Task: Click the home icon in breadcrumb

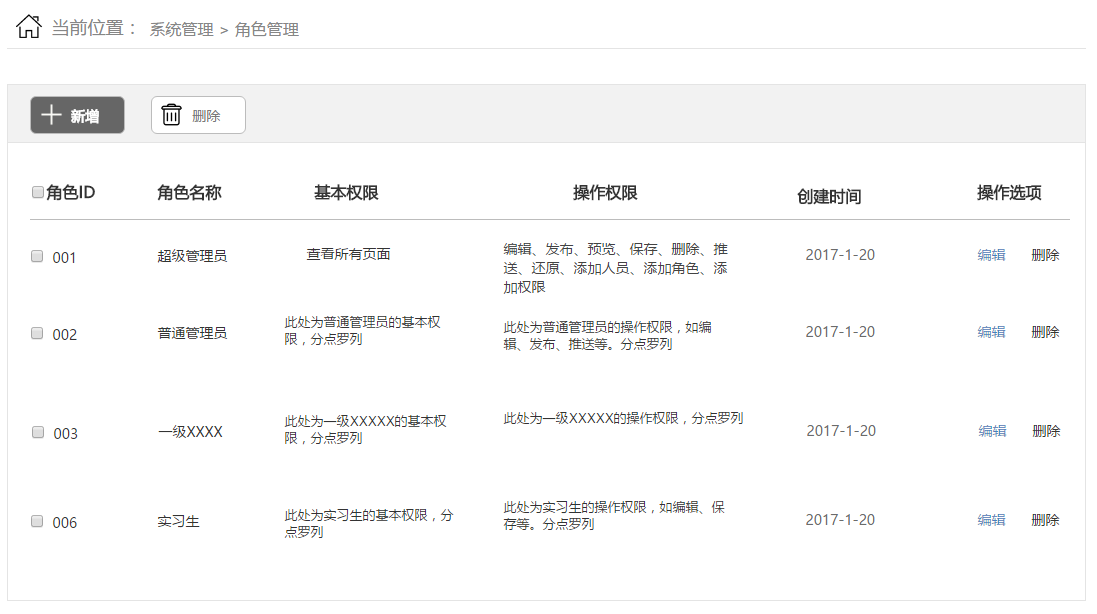Action: pyautogui.click(x=29, y=27)
